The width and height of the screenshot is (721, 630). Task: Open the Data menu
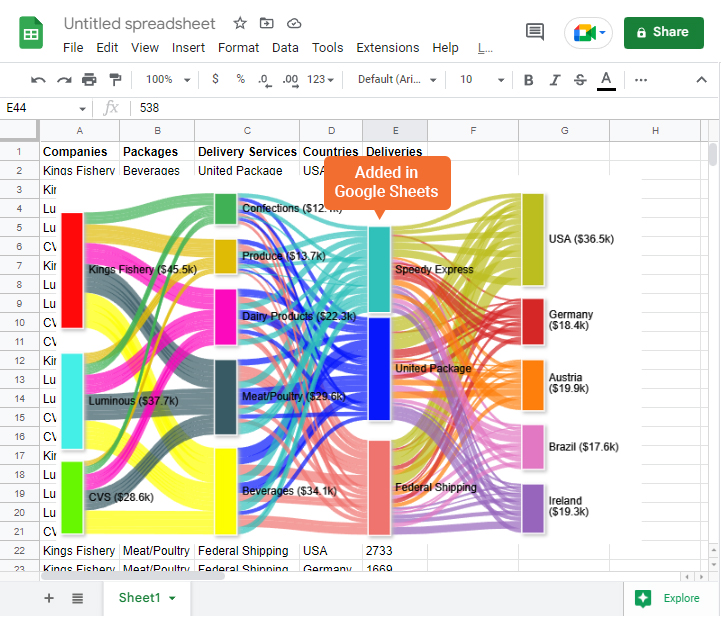pos(285,48)
